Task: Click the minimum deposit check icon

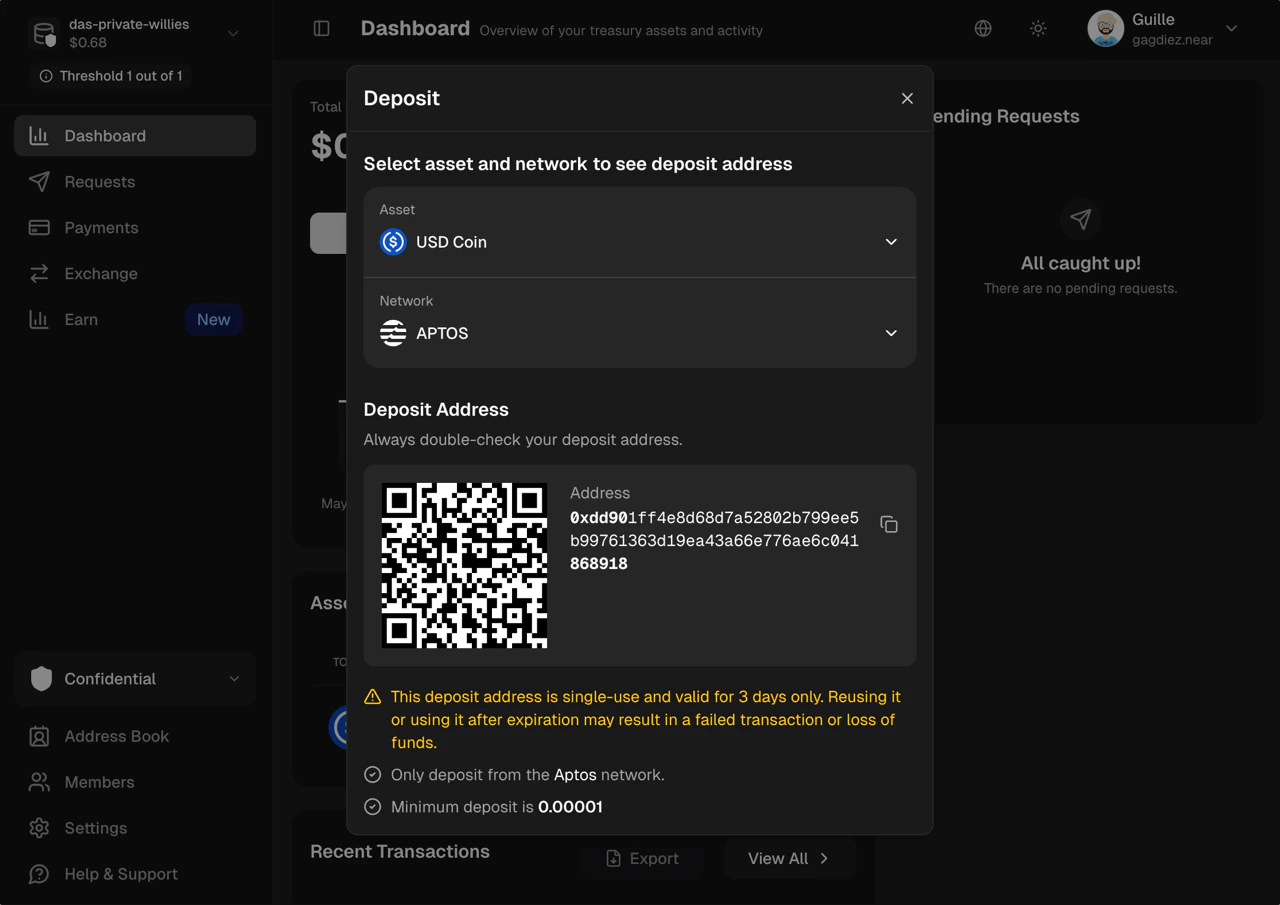Action: [373, 807]
